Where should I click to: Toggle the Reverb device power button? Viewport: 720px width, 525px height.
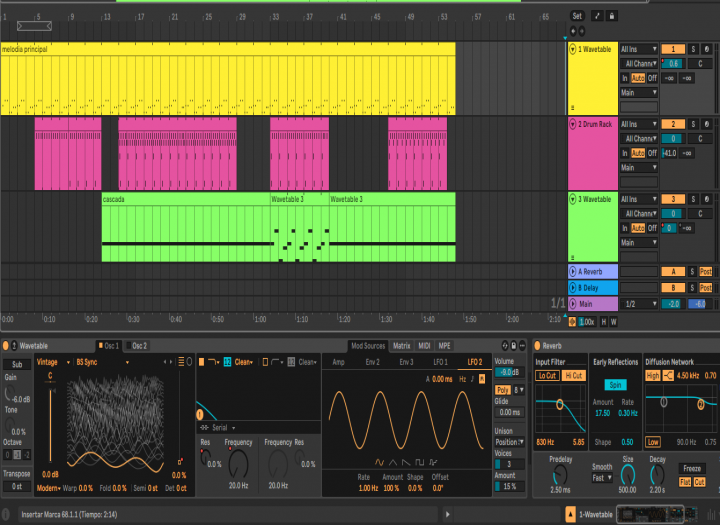click(536, 346)
